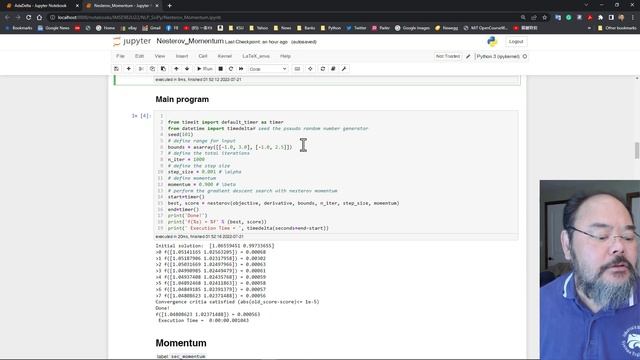Click the dark square extension icon in toolbar

click(333, 69)
